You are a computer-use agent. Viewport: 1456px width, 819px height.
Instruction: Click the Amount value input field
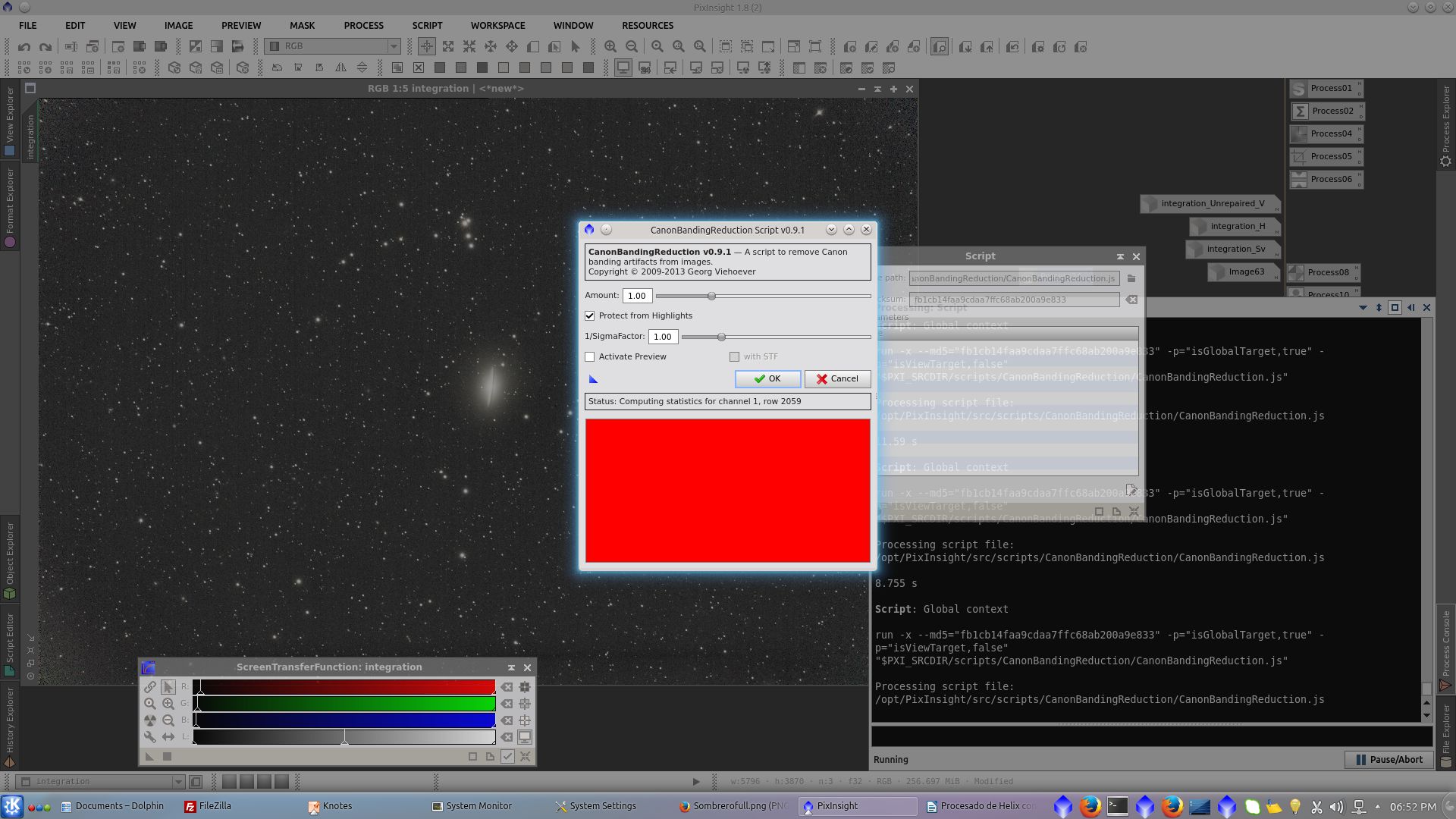coord(637,296)
